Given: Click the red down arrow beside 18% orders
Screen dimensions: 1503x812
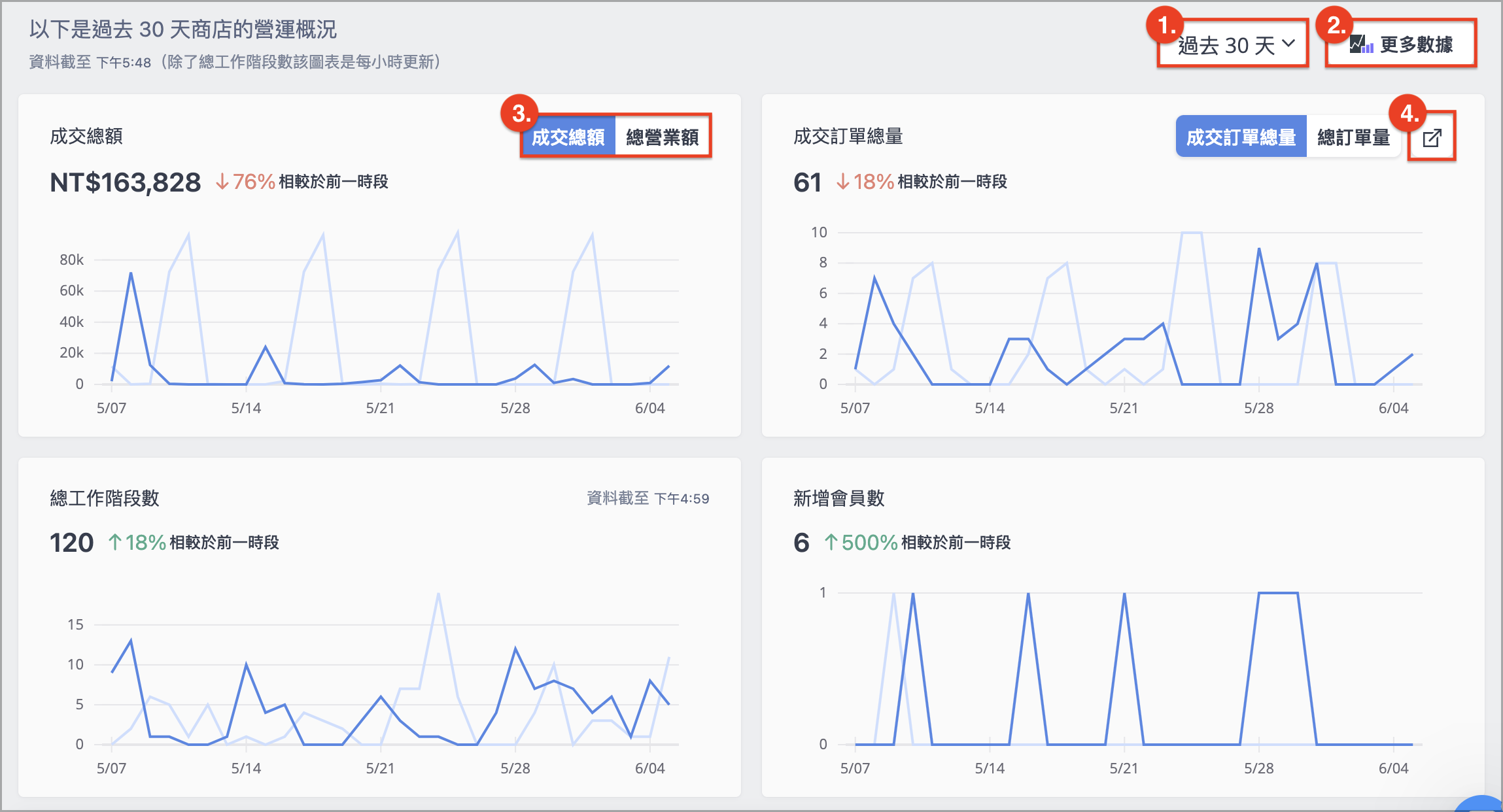Looking at the screenshot, I should click(843, 181).
